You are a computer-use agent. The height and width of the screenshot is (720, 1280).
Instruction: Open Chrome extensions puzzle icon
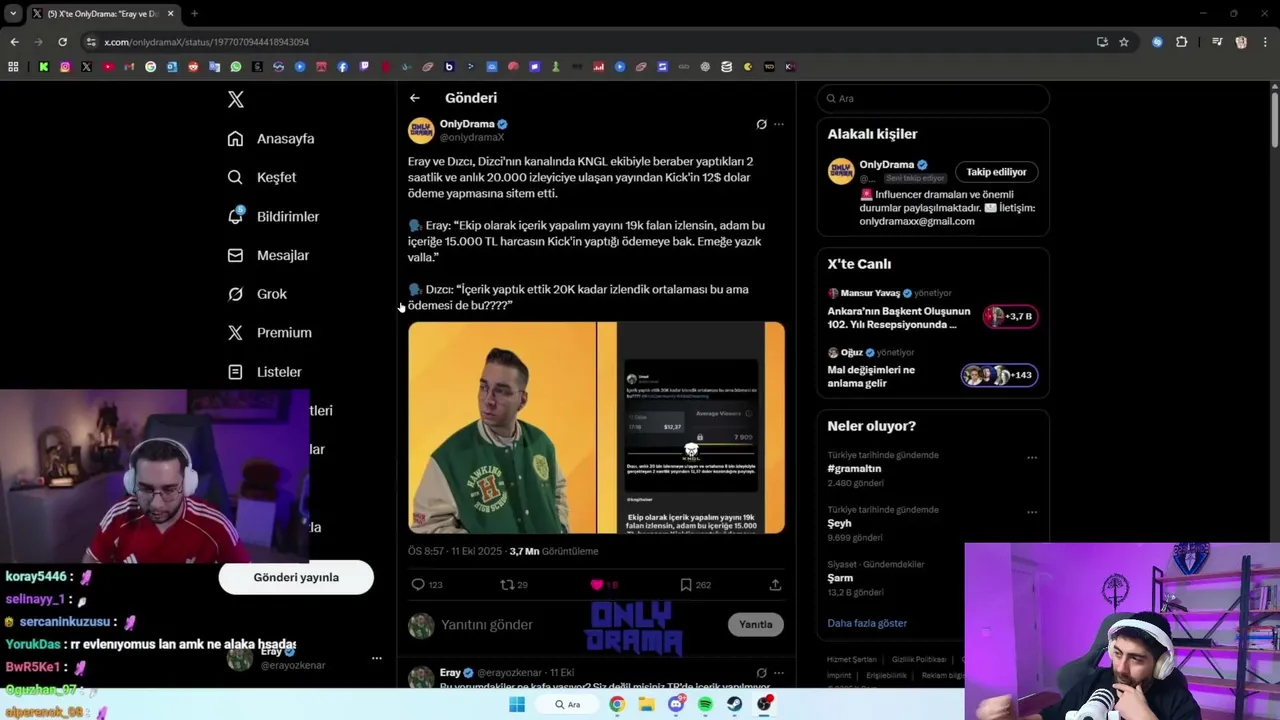[x=1182, y=42]
